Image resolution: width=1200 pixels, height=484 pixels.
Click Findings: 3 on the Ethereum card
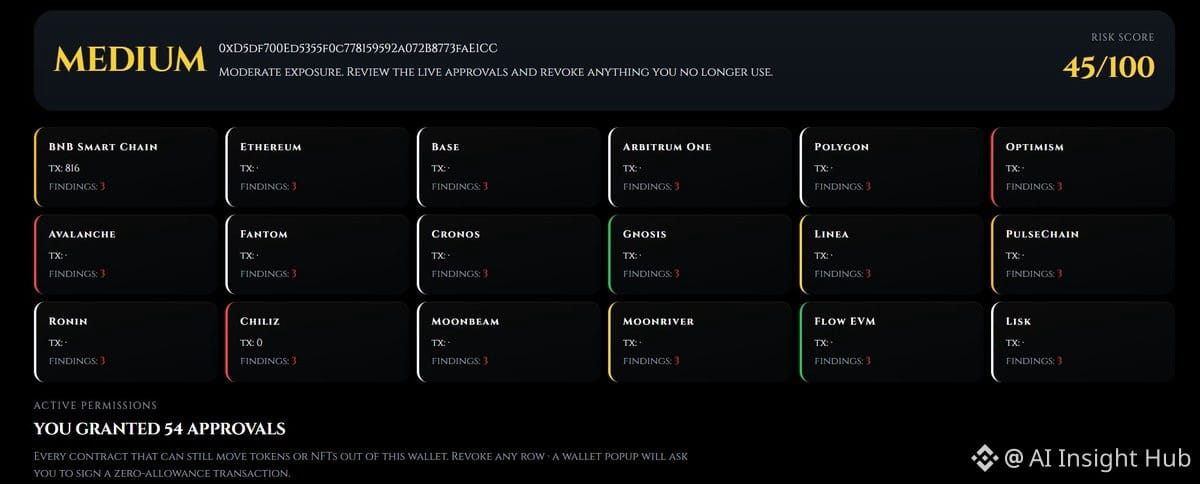[x=268, y=187]
